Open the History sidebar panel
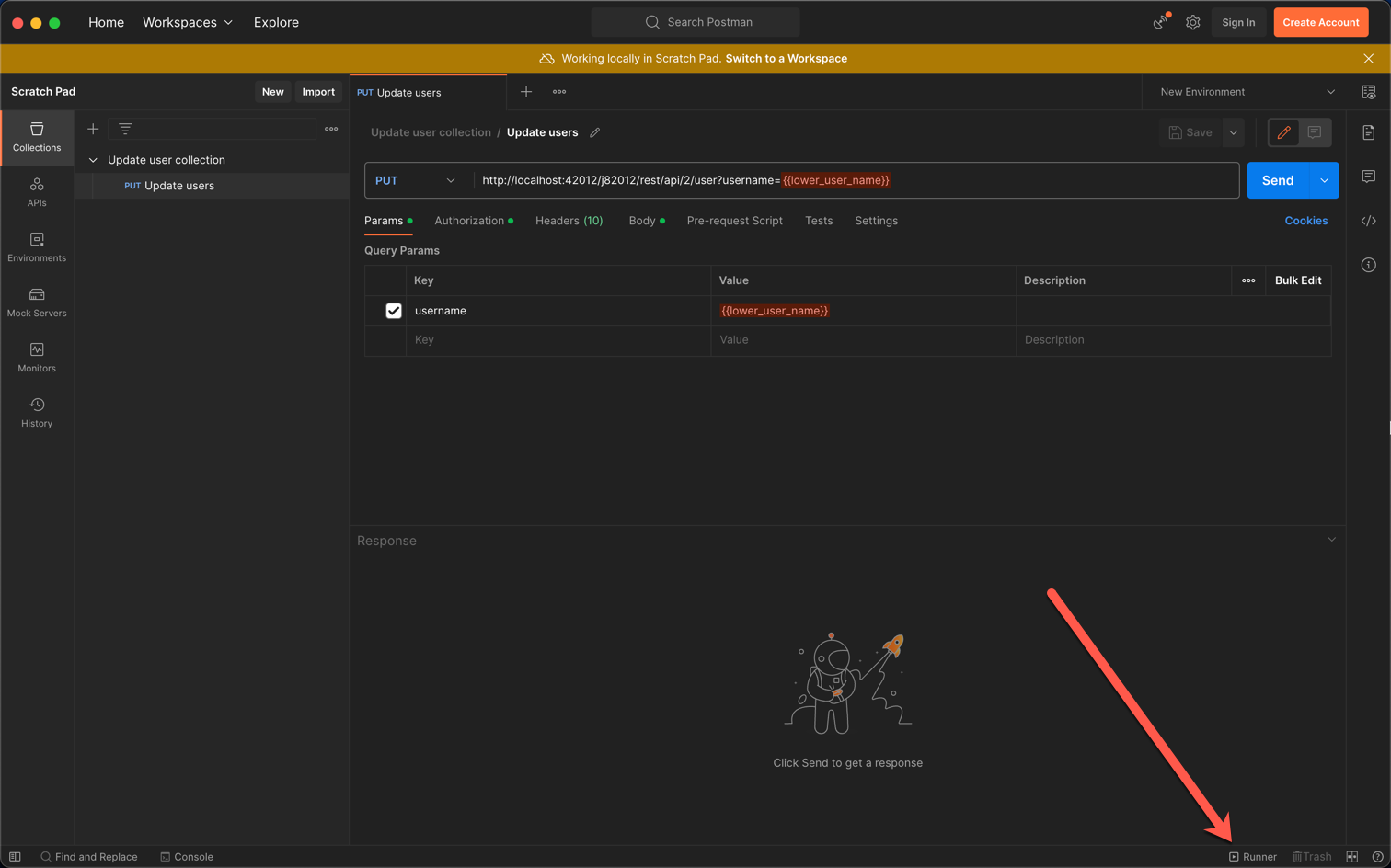This screenshot has height=868, width=1391. click(x=37, y=413)
